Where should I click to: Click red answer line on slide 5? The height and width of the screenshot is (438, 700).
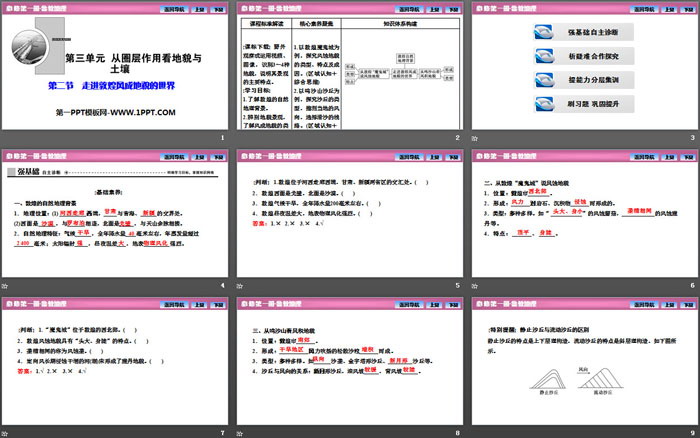(288, 223)
